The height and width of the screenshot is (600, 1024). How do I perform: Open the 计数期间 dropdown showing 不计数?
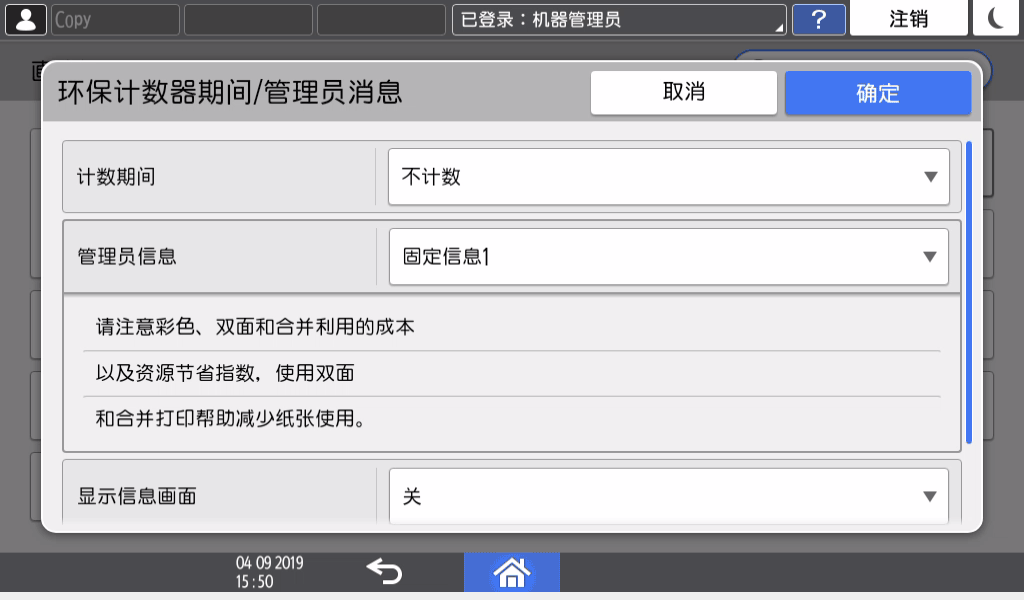click(668, 177)
